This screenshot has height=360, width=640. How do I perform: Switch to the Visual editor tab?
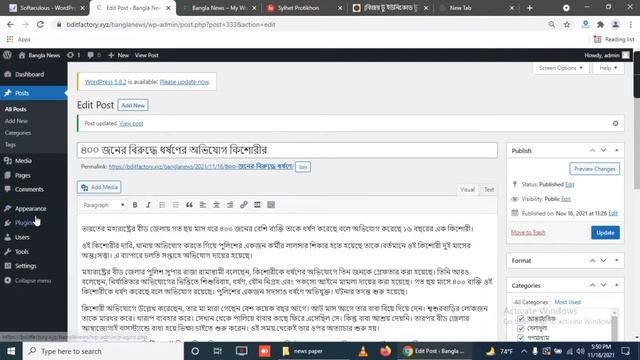point(467,190)
